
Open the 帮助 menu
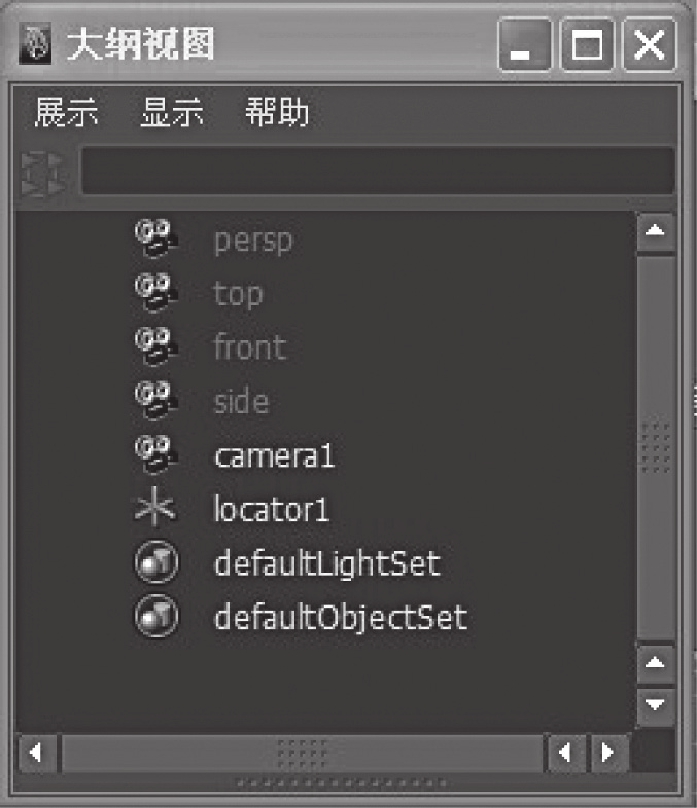tap(277, 112)
